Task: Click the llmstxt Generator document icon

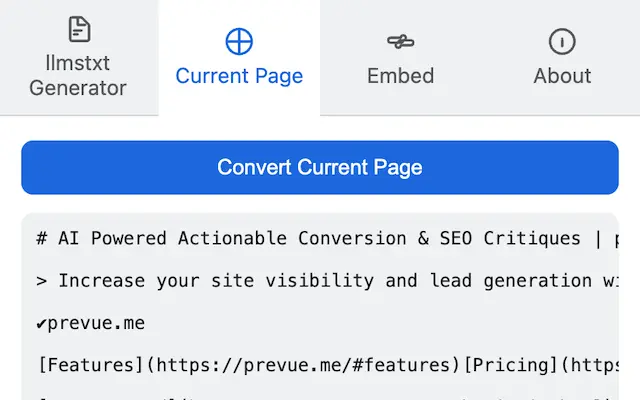Action: click(78, 29)
